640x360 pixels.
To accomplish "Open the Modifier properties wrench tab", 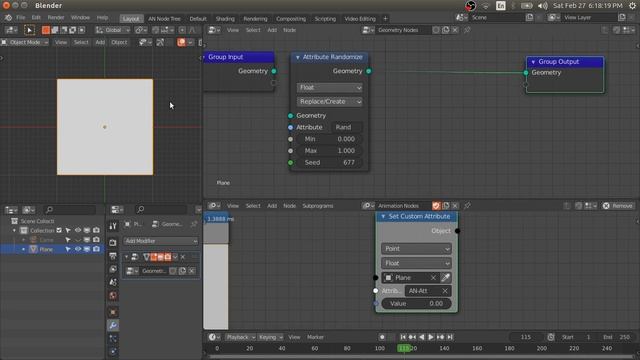I will click(113, 325).
